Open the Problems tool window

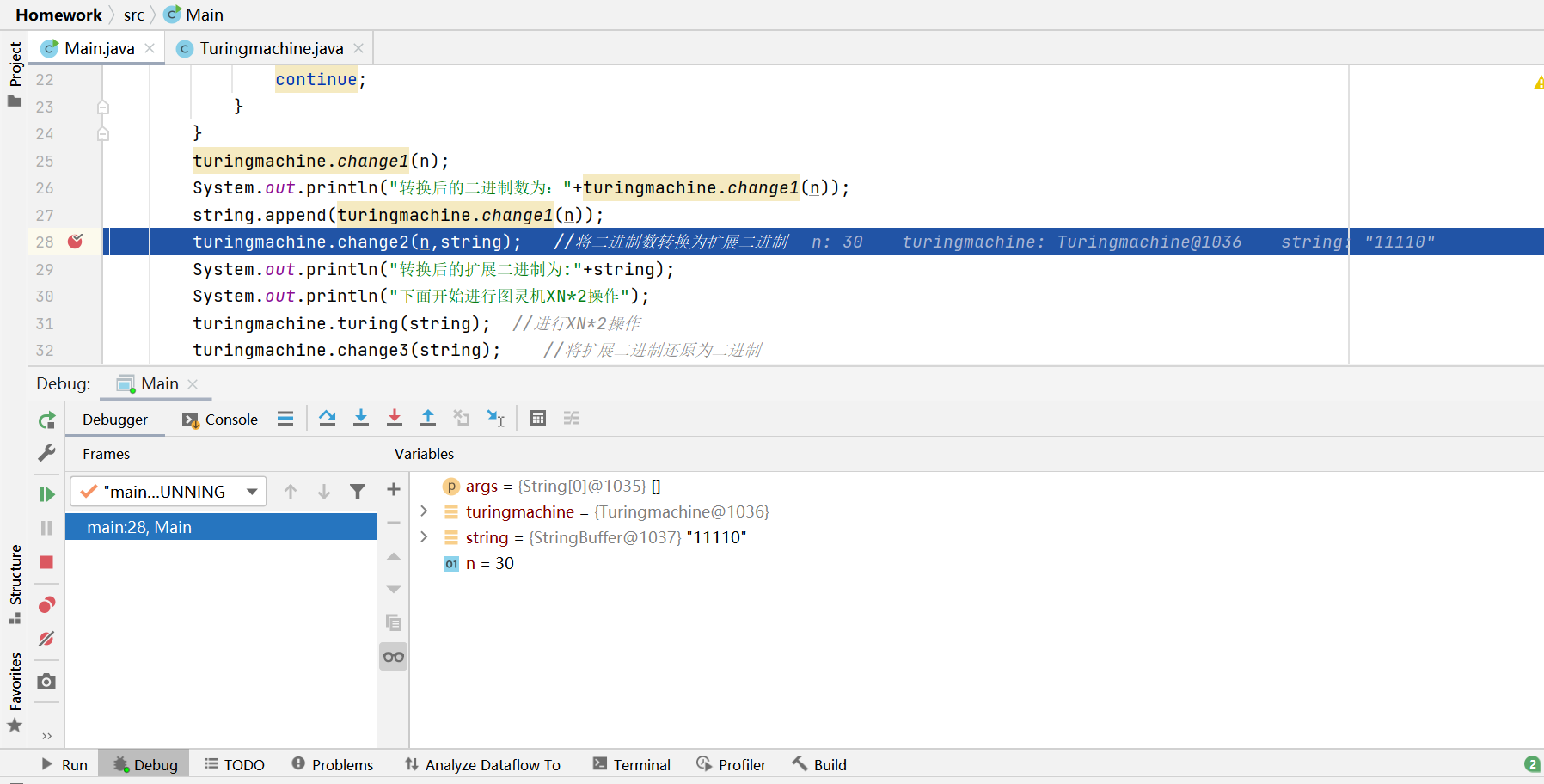(333, 764)
